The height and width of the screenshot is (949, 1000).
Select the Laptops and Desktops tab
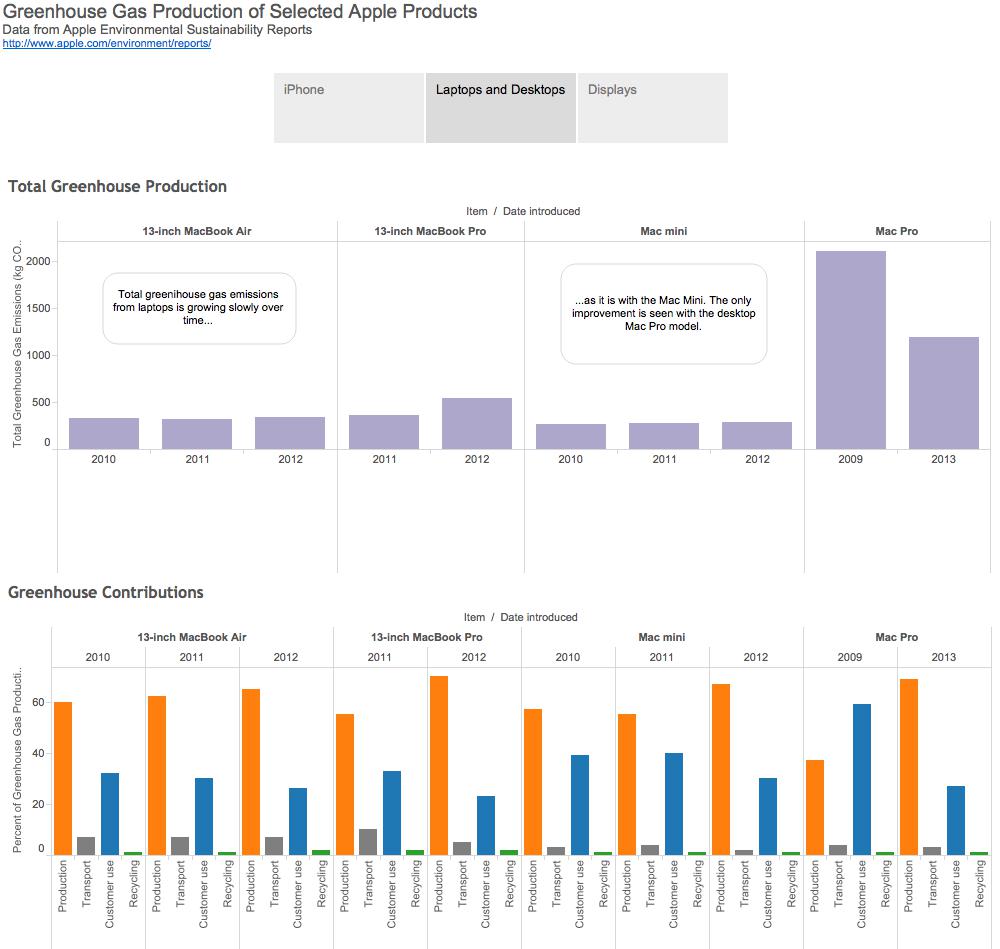(501, 107)
